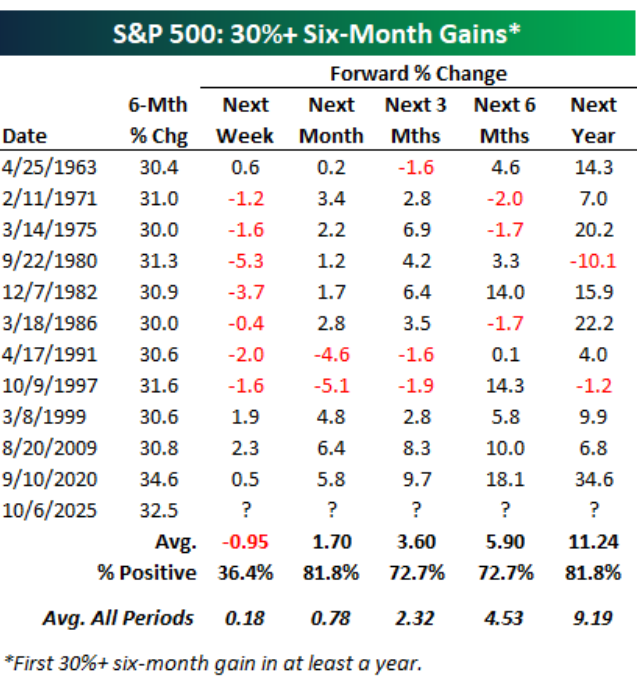Screen dimensions: 637x684
Task: Click the Next 6 Mths column header
Action: (x=504, y=120)
